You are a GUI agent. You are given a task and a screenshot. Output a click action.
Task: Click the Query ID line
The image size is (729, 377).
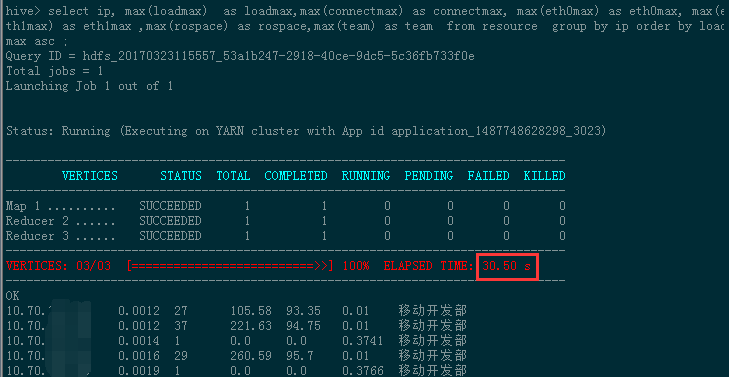click(240, 56)
